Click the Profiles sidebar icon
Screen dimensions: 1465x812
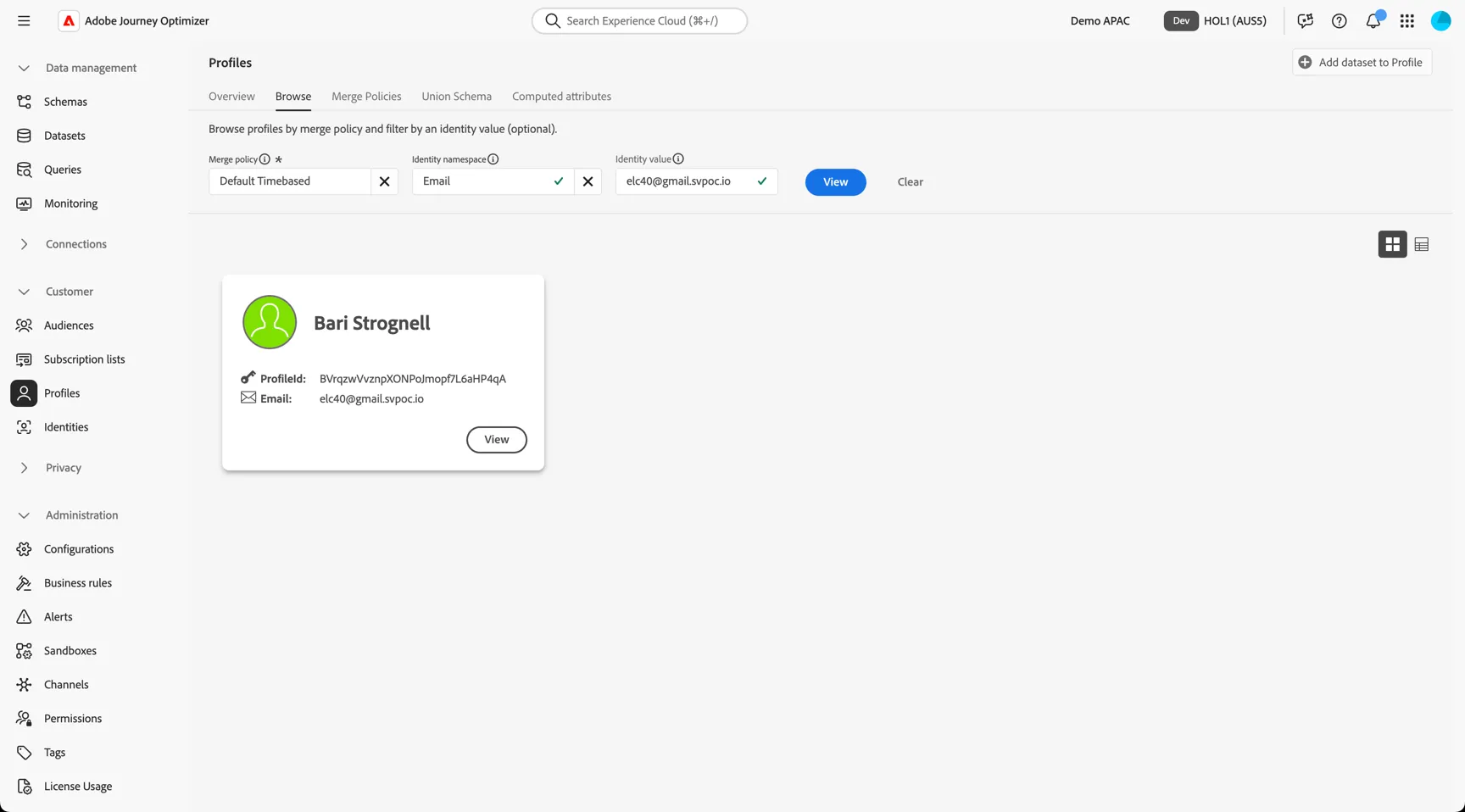click(24, 393)
